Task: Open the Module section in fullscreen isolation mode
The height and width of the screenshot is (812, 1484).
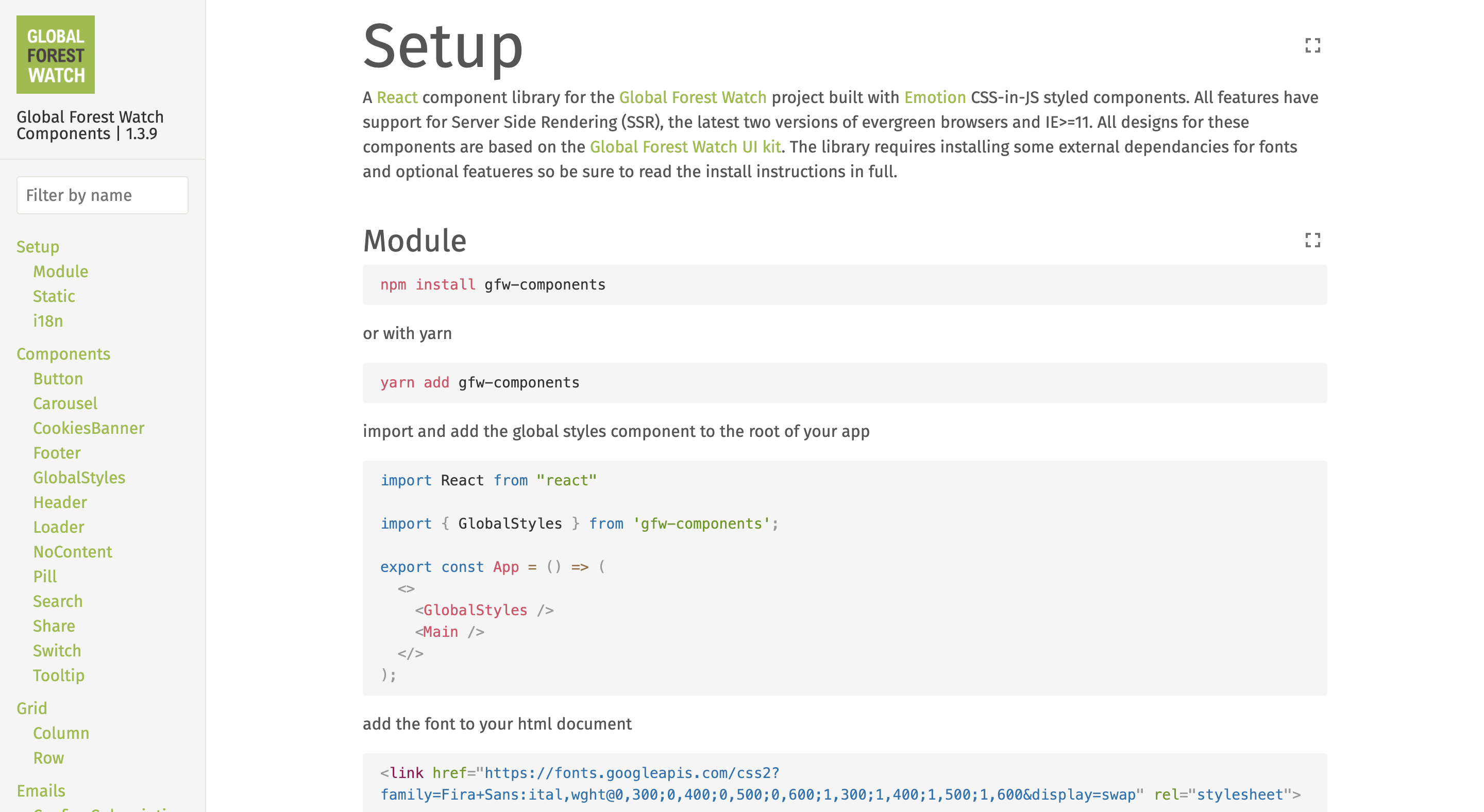Action: coord(1313,240)
